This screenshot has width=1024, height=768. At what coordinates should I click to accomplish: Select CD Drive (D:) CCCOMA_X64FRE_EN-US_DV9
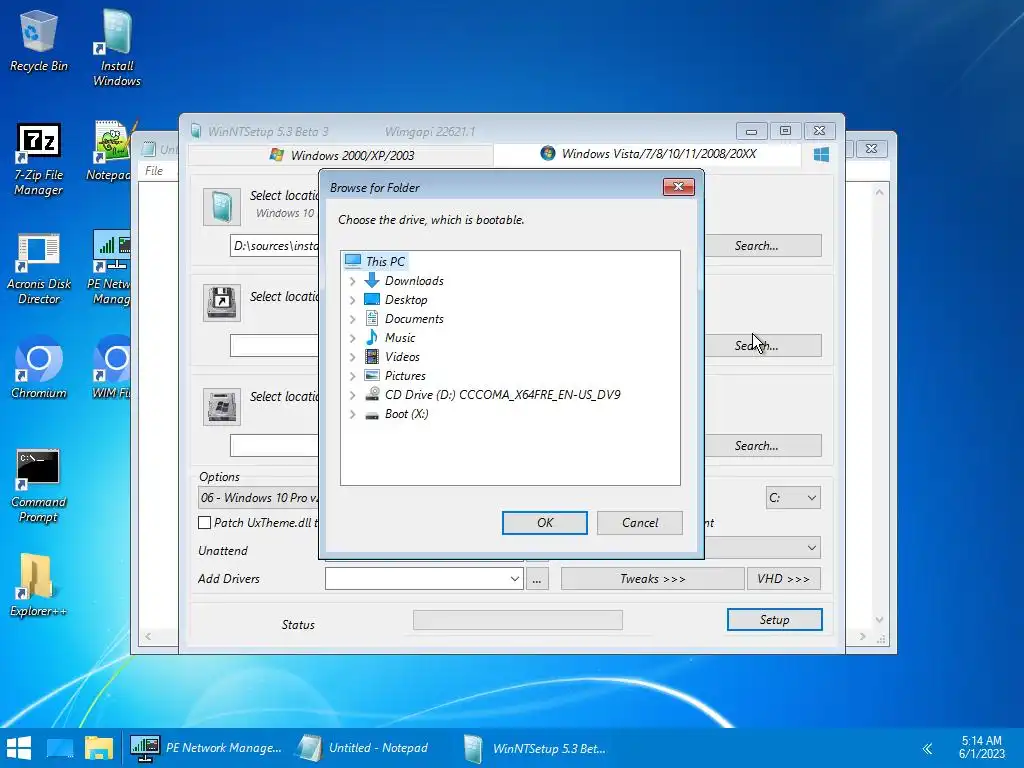click(x=502, y=394)
